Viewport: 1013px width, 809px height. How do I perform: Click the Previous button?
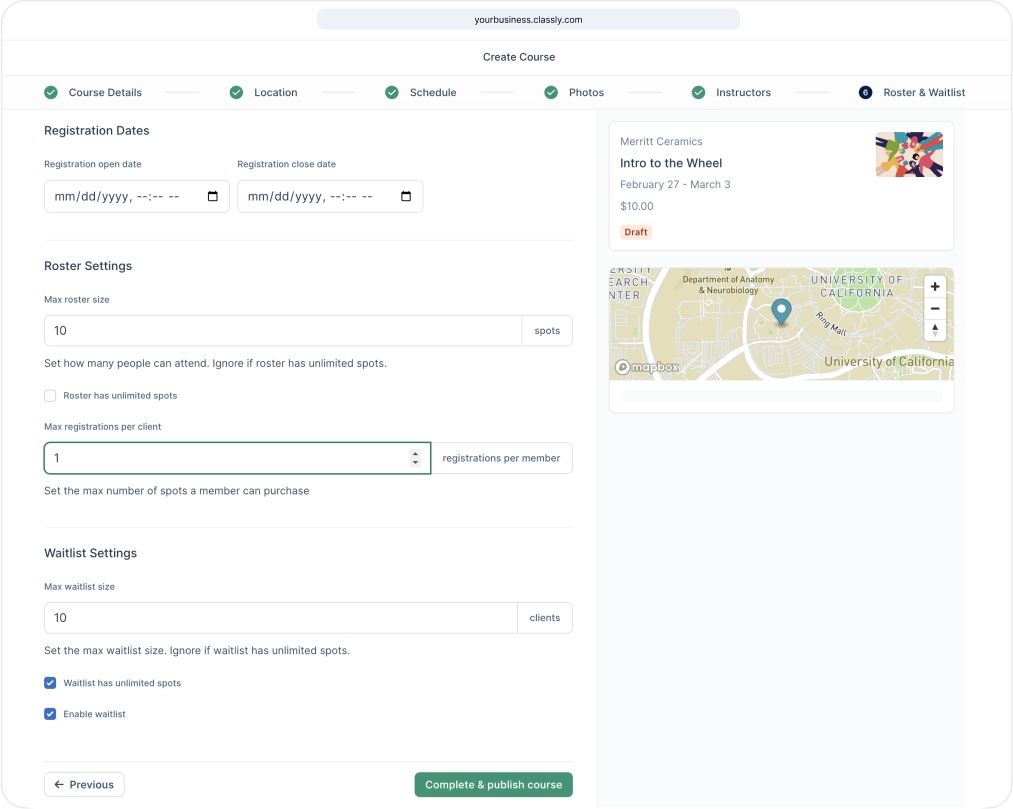point(84,784)
